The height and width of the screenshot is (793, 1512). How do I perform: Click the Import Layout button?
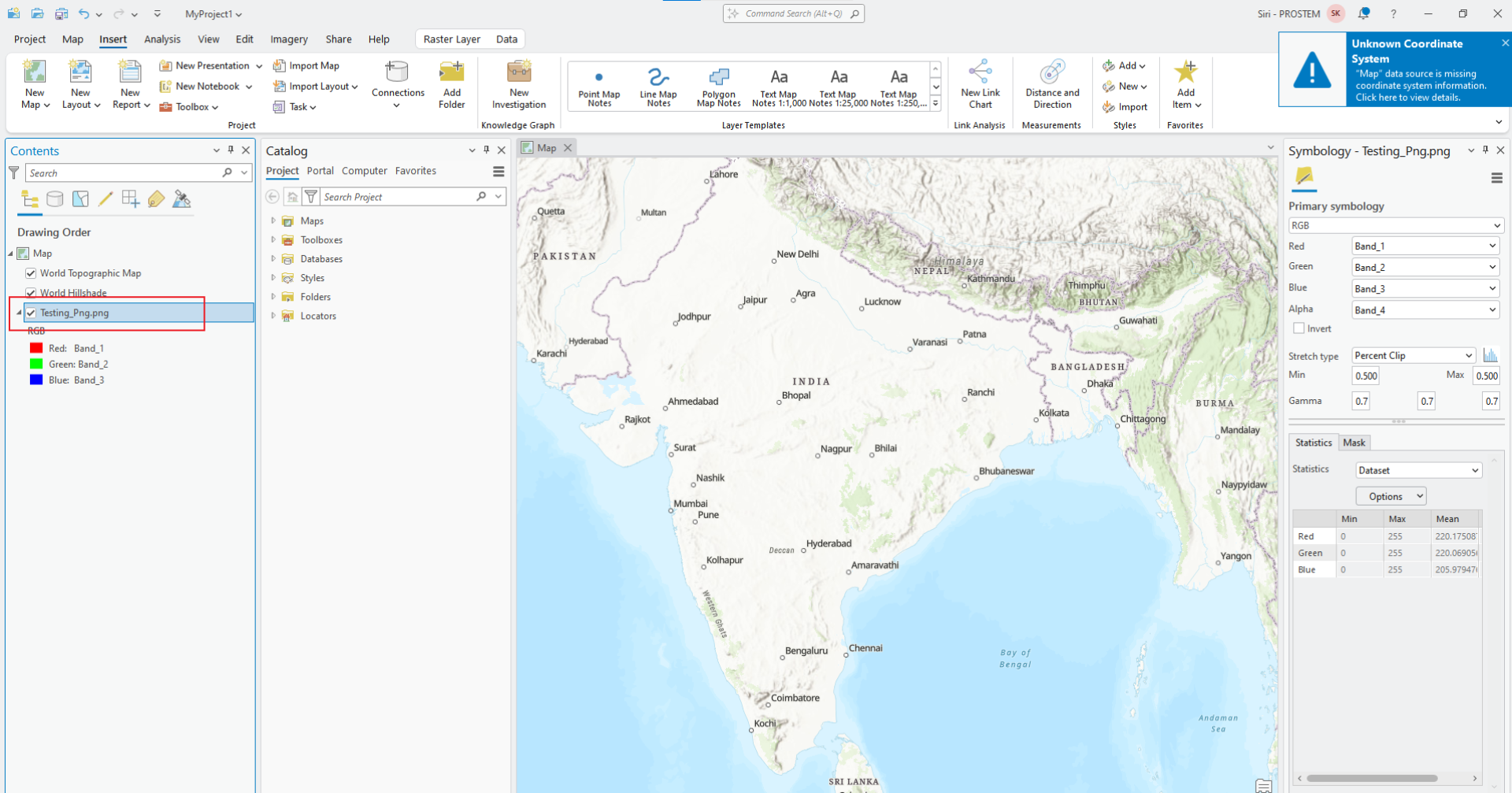[x=315, y=86]
